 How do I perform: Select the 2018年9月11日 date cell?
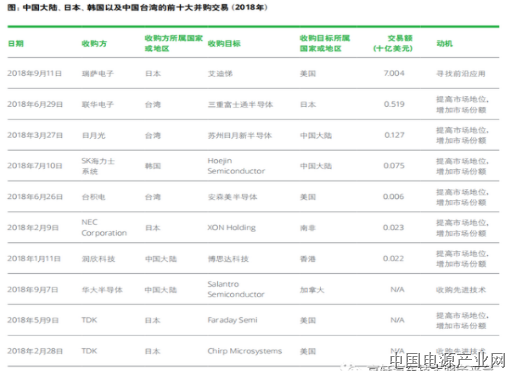[35, 73]
